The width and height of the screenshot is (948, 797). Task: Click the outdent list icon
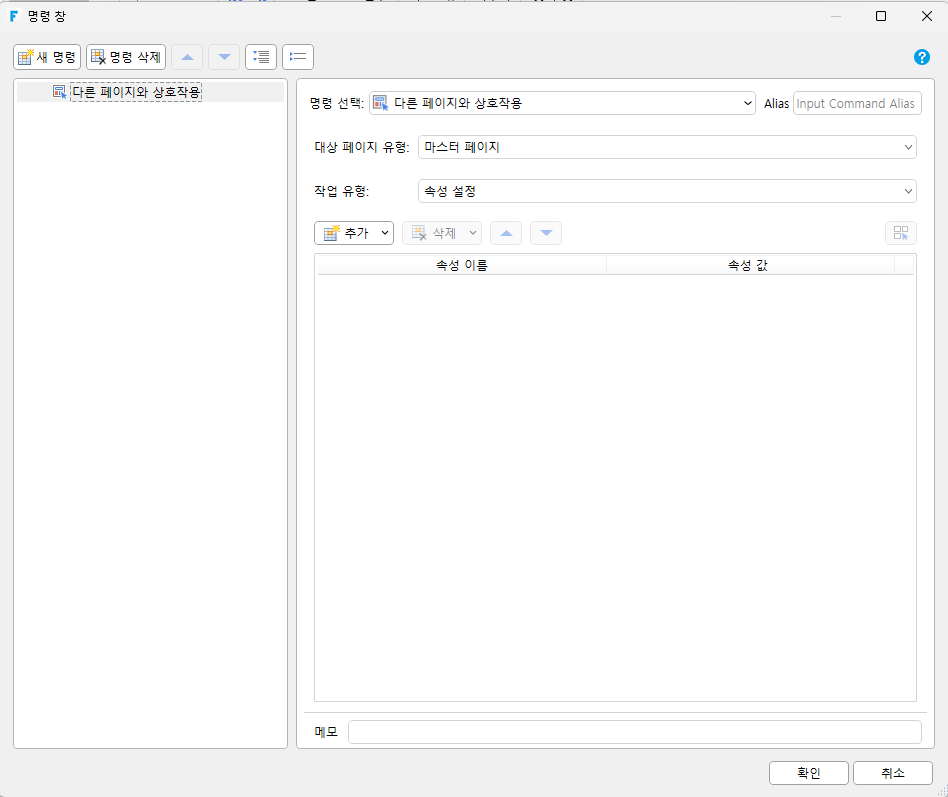click(298, 57)
